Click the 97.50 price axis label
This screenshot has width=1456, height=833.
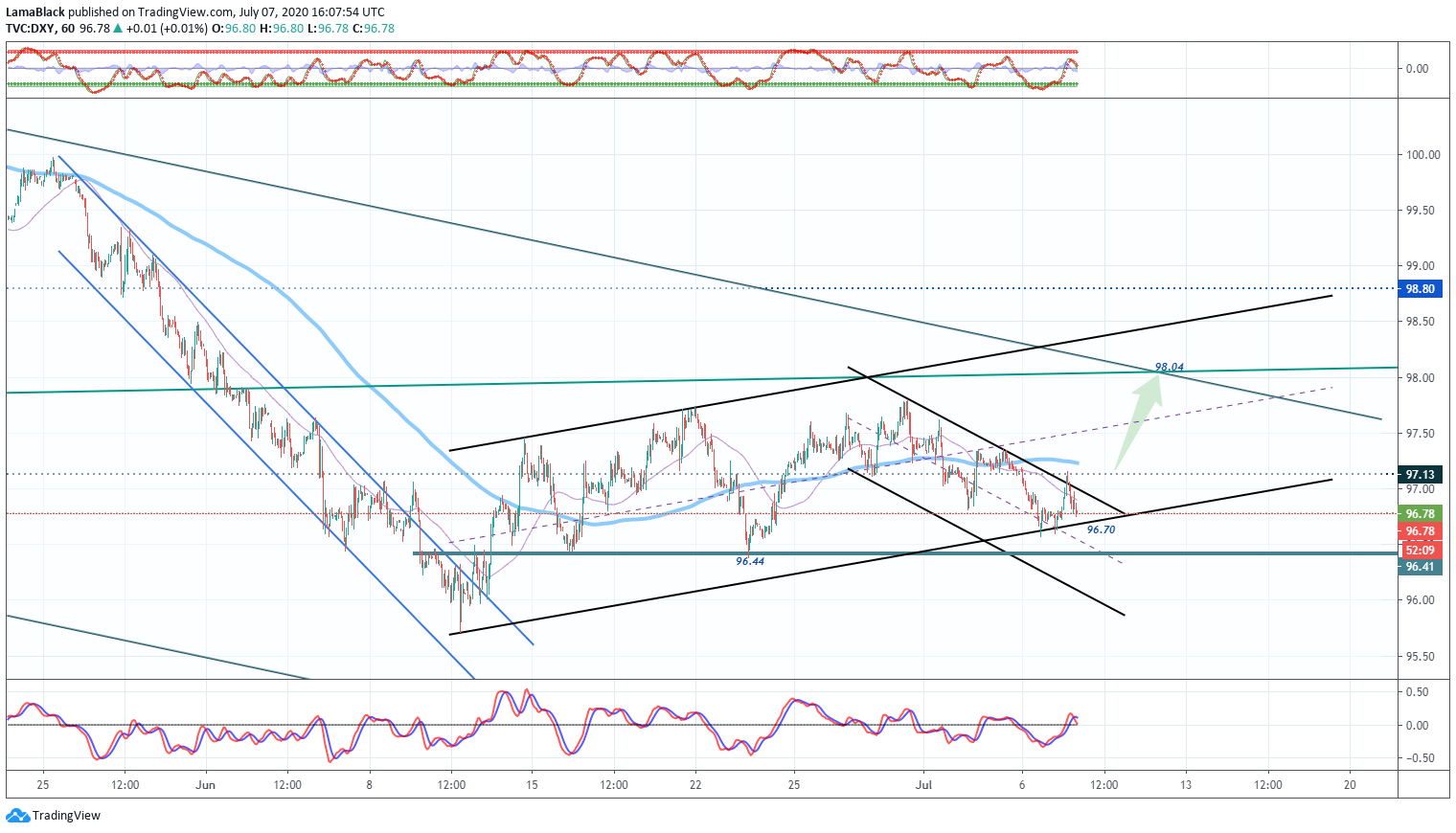pos(1422,434)
